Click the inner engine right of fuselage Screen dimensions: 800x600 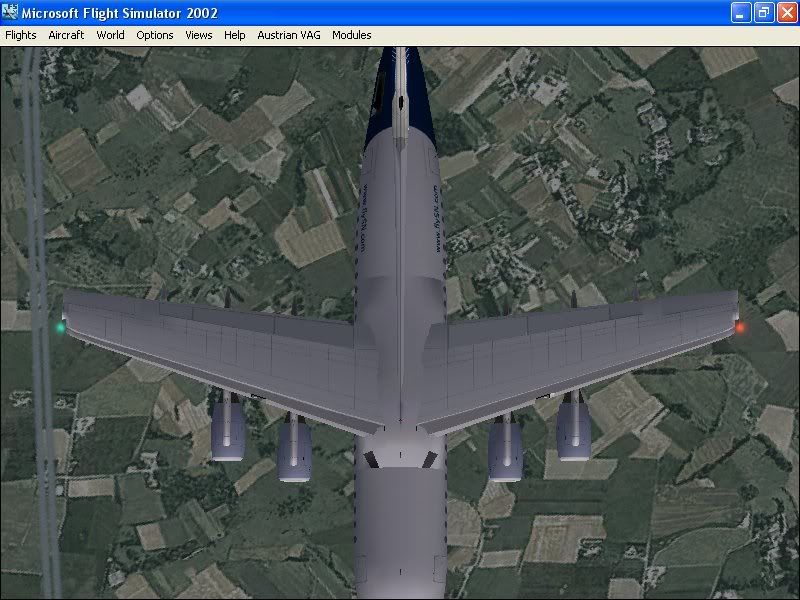(506, 449)
